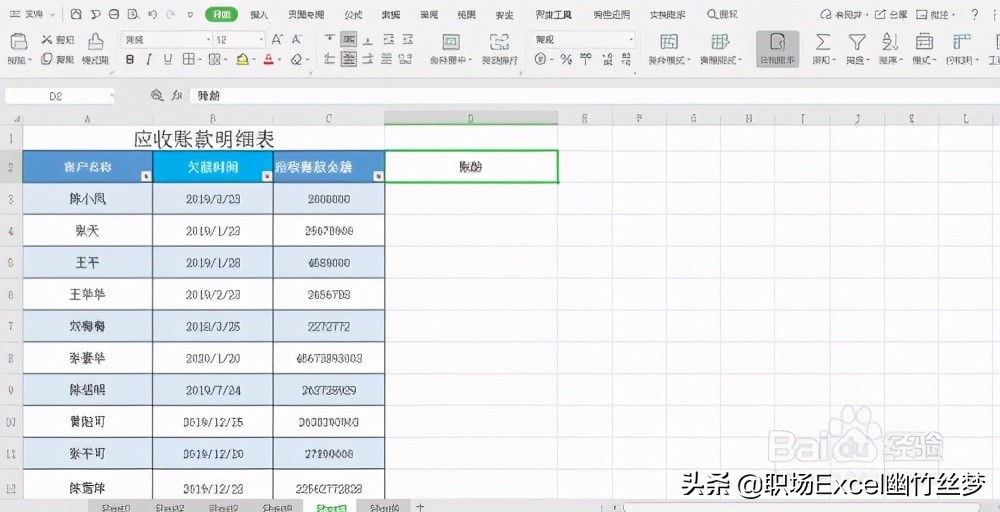Toggle Top Align for the cell
The image size is (1000, 512).
tap(329, 40)
